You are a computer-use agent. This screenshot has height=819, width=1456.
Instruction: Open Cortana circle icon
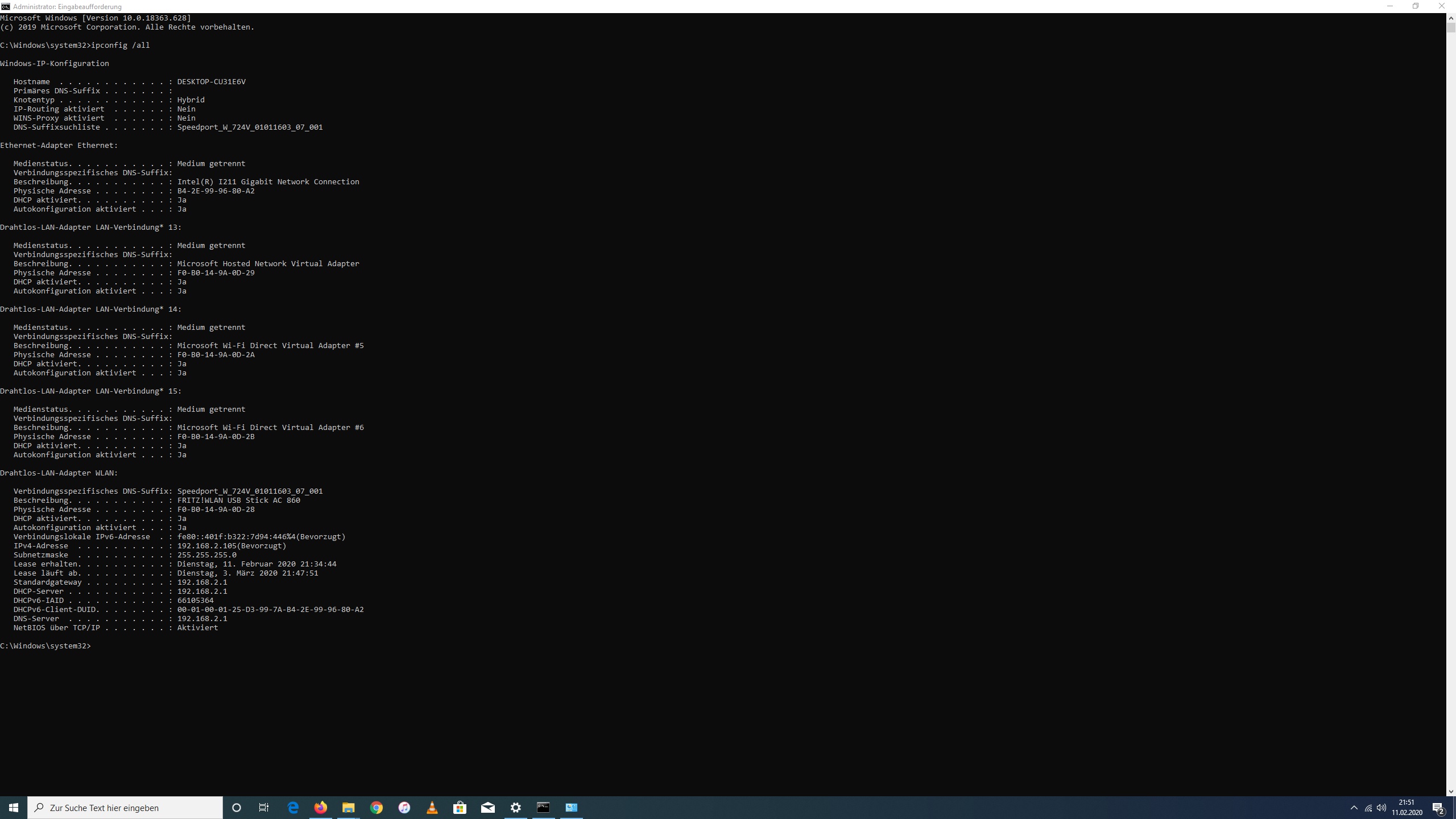click(x=237, y=808)
